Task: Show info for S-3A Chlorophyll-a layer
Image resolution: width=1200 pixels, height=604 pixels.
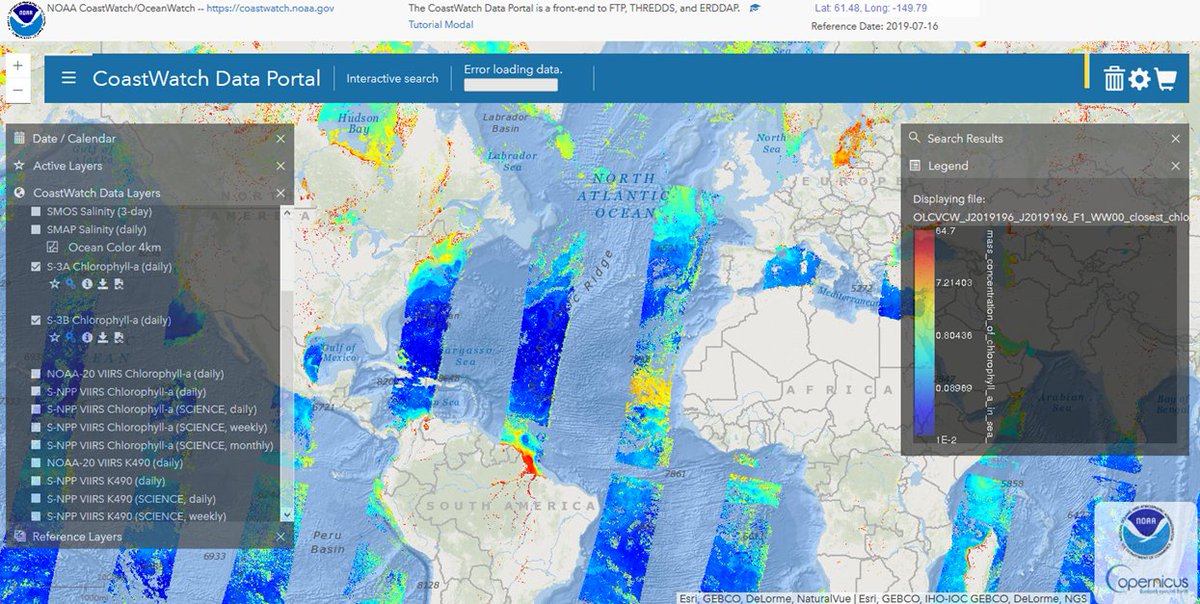Action: coord(87,284)
